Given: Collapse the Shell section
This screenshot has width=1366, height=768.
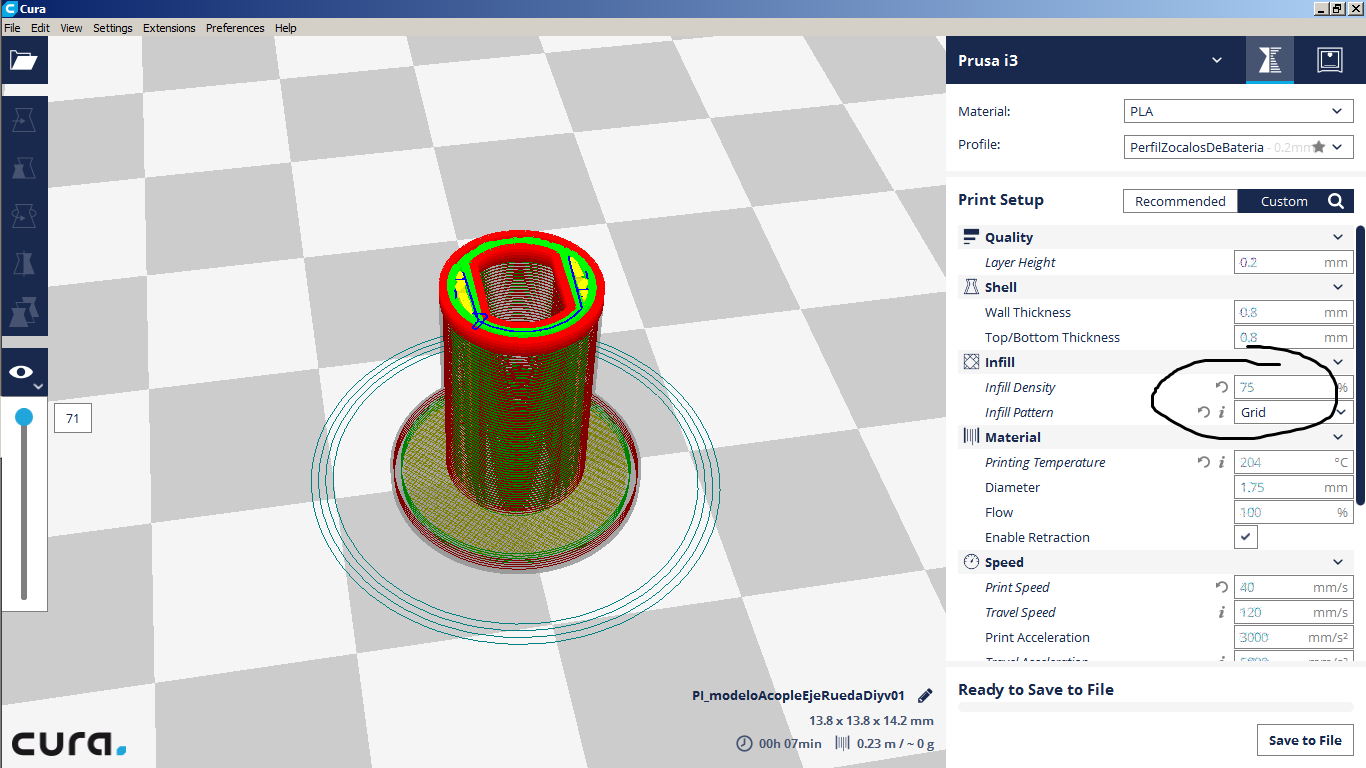Looking at the screenshot, I should coord(1338,287).
